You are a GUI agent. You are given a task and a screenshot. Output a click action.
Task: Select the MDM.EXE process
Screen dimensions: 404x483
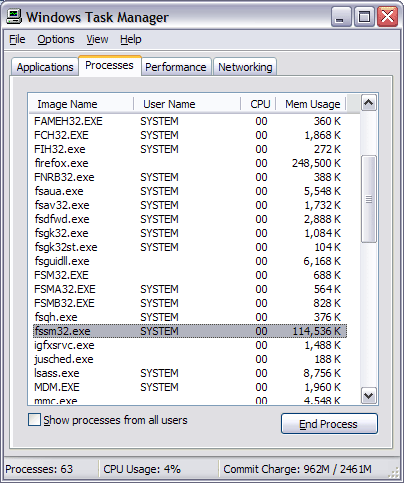[190, 387]
